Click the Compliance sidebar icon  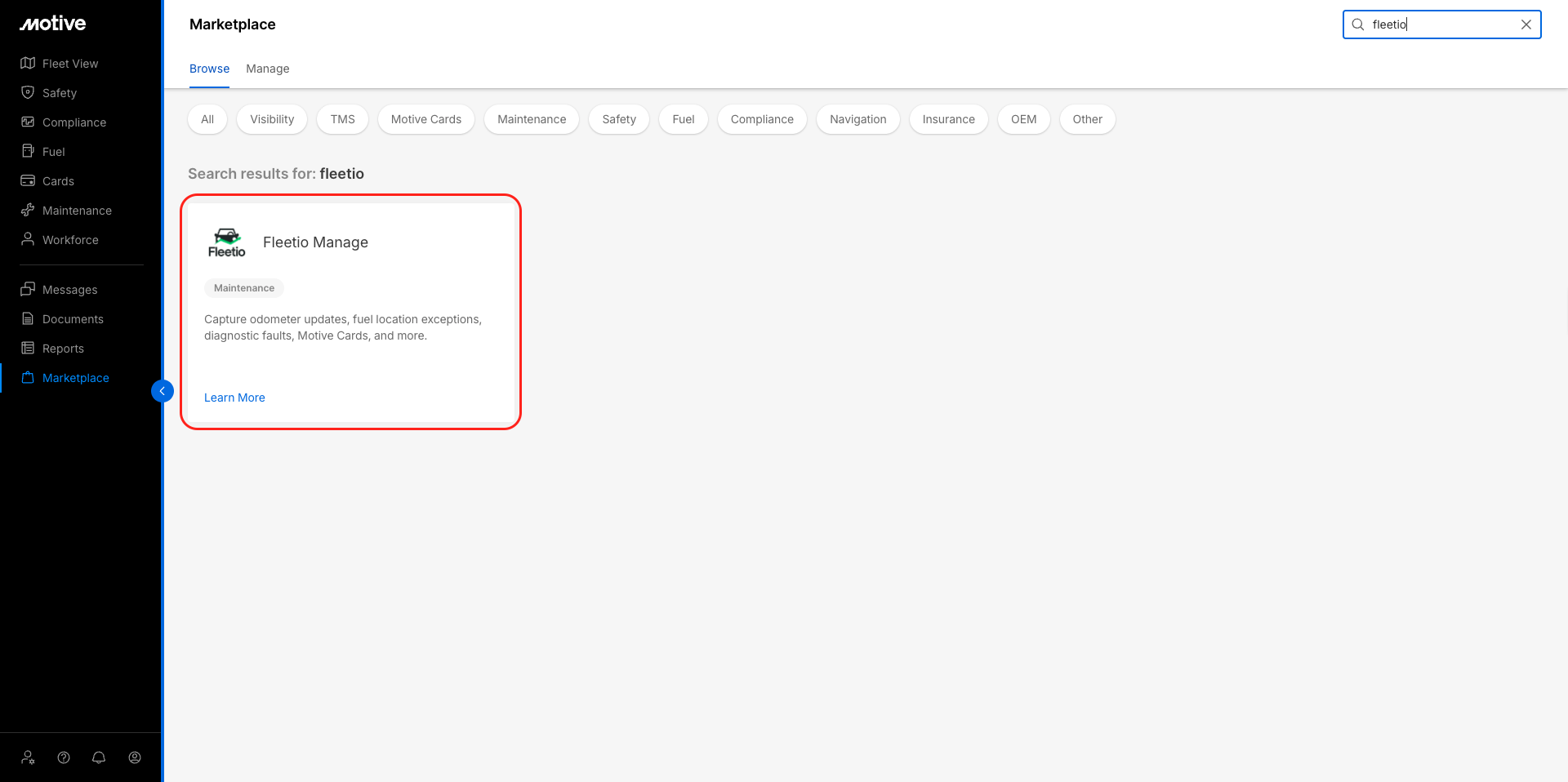(x=28, y=122)
